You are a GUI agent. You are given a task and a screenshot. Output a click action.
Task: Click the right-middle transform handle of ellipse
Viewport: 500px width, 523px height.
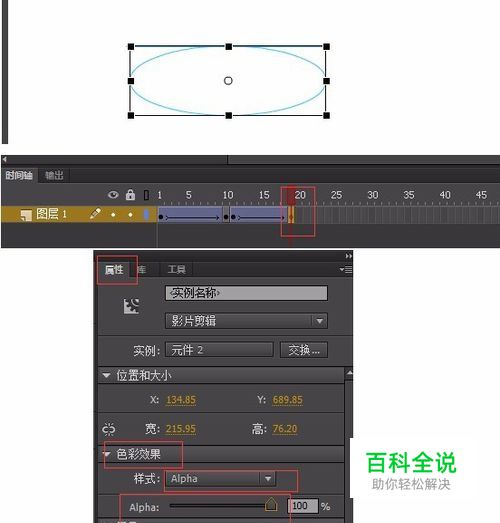click(x=327, y=81)
